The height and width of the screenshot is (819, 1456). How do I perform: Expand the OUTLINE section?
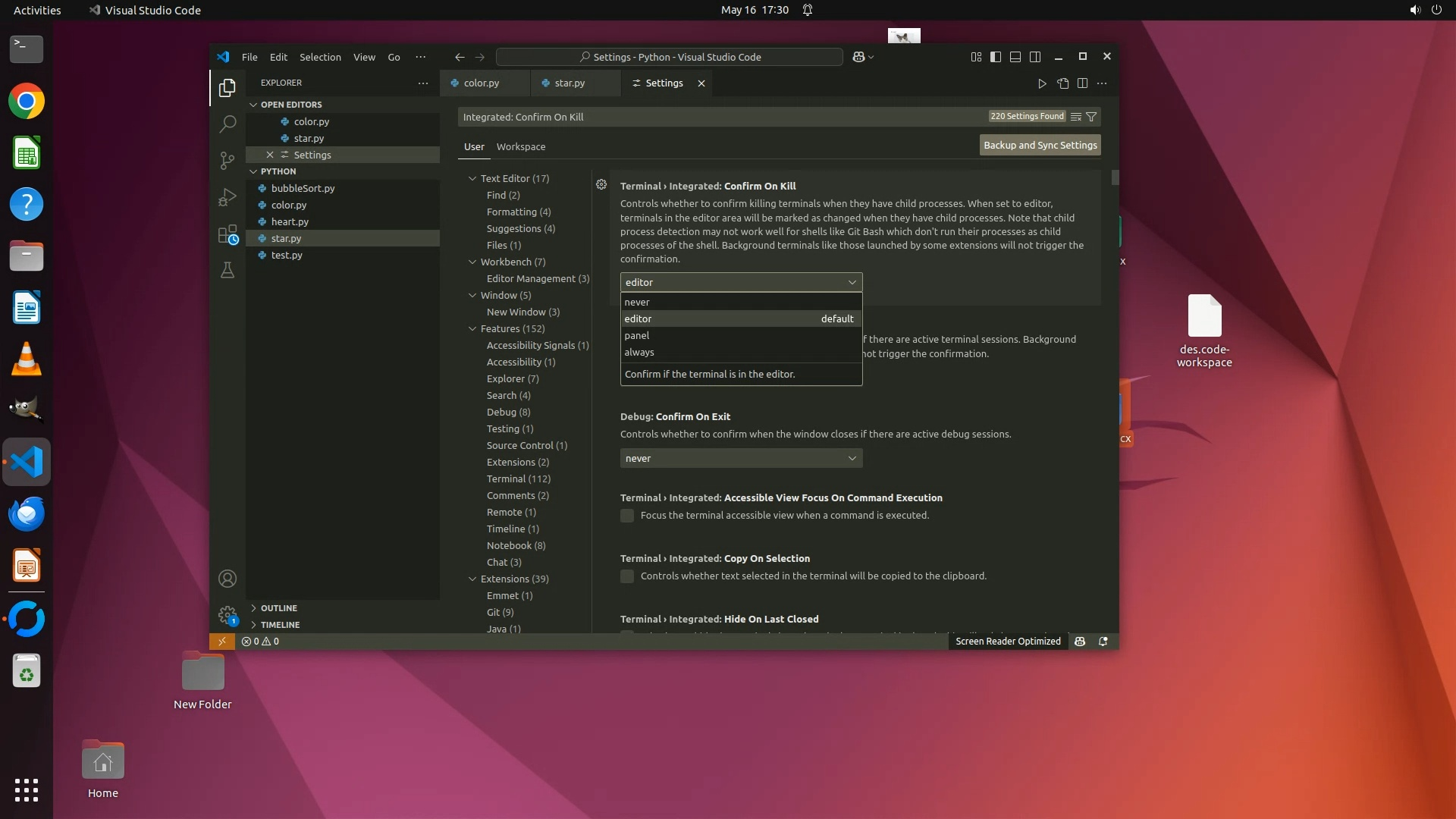coord(278,608)
